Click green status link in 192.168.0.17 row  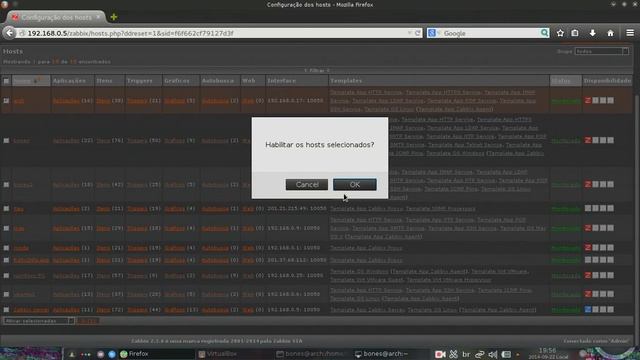pyautogui.click(x=565, y=101)
